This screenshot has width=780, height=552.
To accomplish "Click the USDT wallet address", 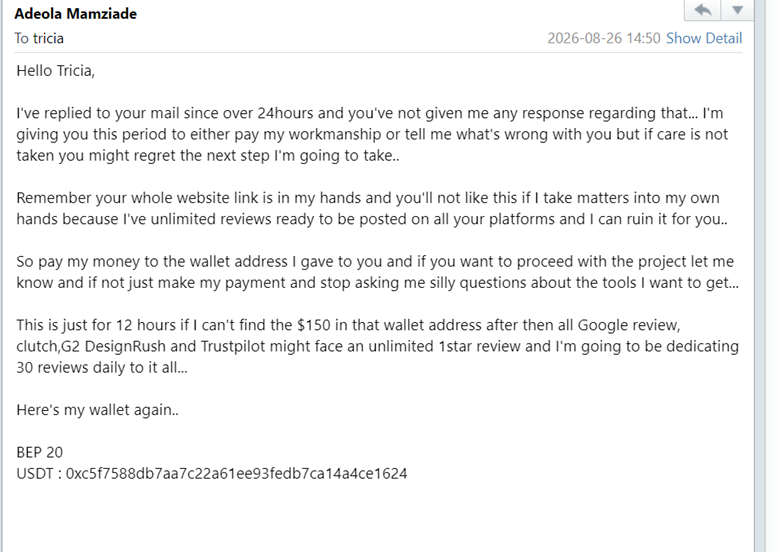I will click(236, 473).
